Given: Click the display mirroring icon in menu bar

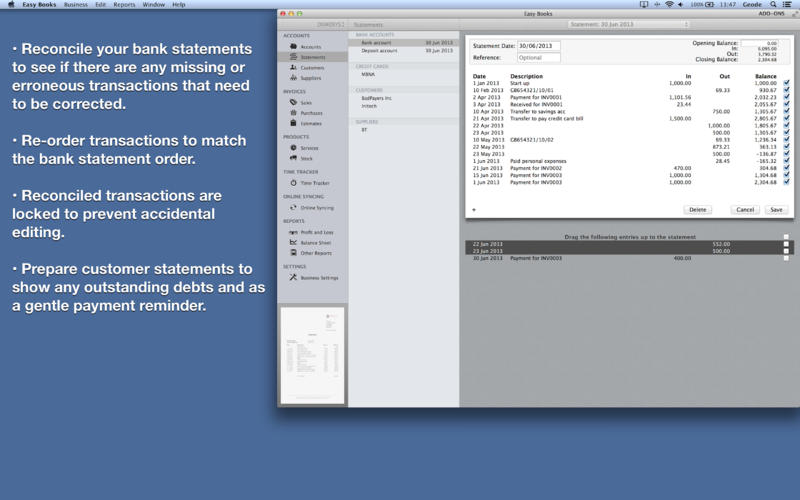Looking at the screenshot, I should click(x=644, y=4).
